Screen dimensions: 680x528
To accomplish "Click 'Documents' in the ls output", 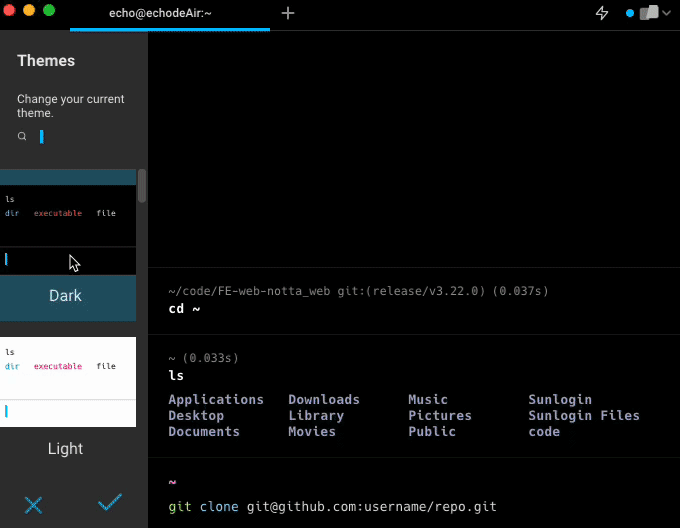I will [x=204, y=431].
